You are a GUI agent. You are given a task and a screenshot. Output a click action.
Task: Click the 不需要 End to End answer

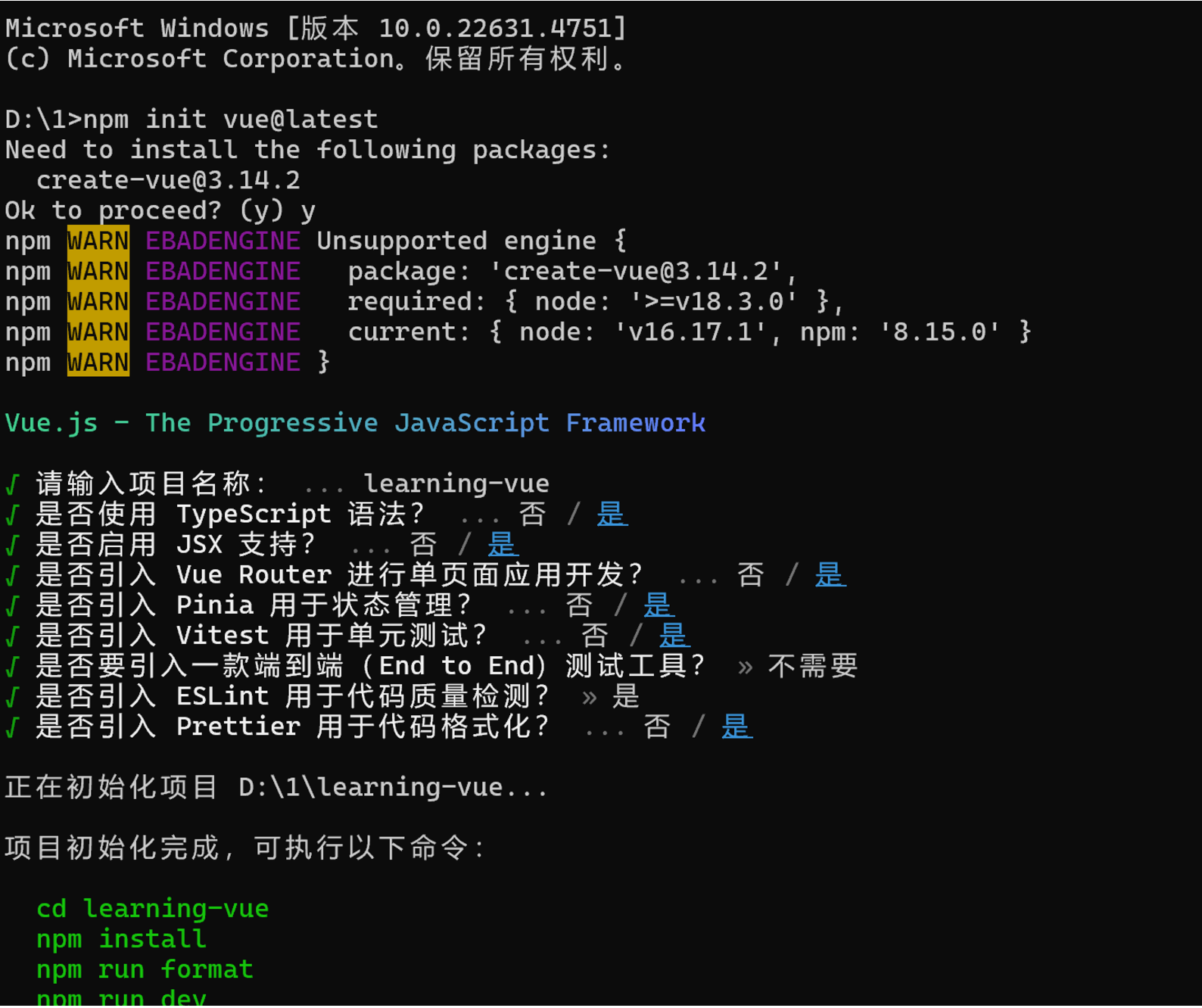813,666
